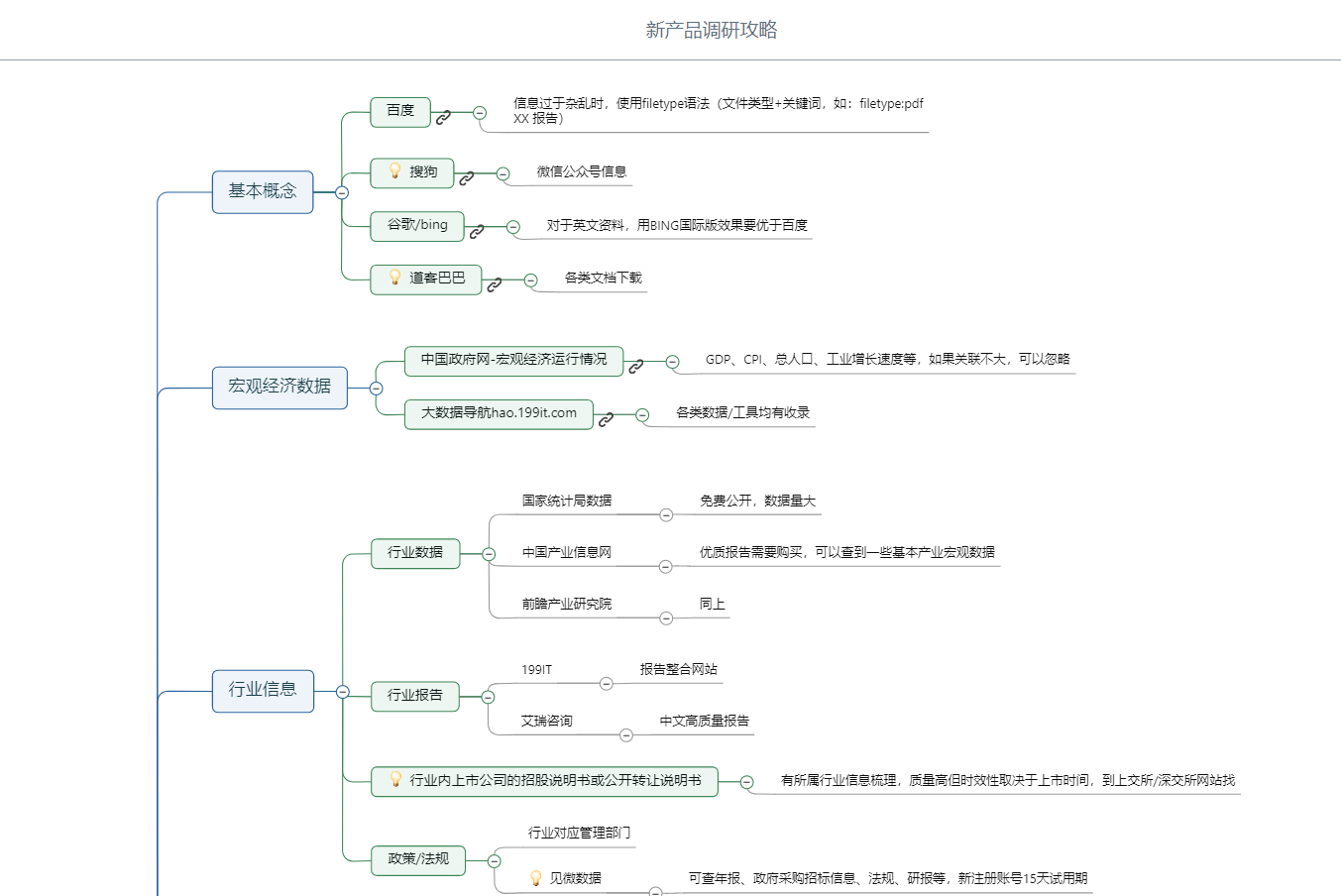Click the lightbulb marker on 招股说明书 node
The height and width of the screenshot is (896, 1341).
[394, 780]
